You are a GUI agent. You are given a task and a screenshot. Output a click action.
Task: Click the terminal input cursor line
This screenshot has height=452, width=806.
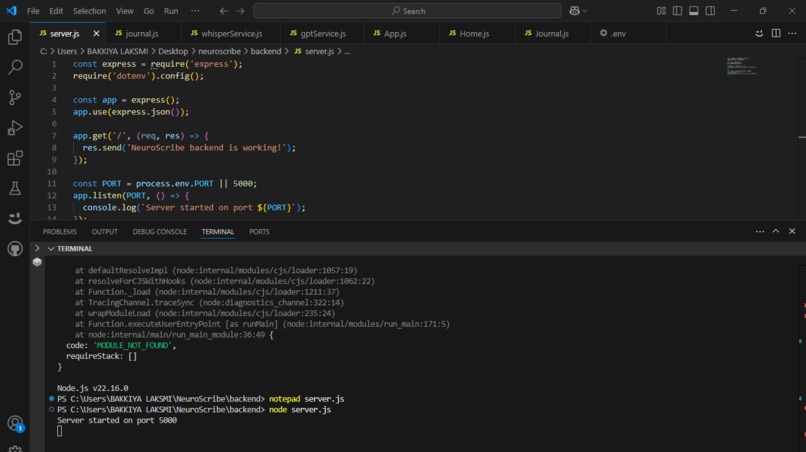tap(60, 431)
